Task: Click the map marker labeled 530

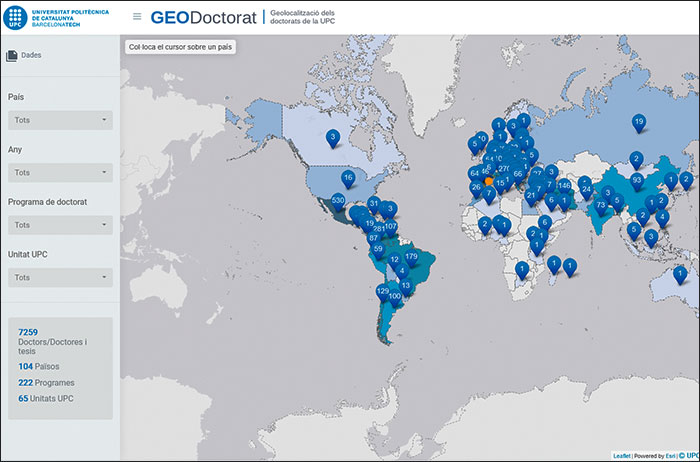Action: coord(338,201)
